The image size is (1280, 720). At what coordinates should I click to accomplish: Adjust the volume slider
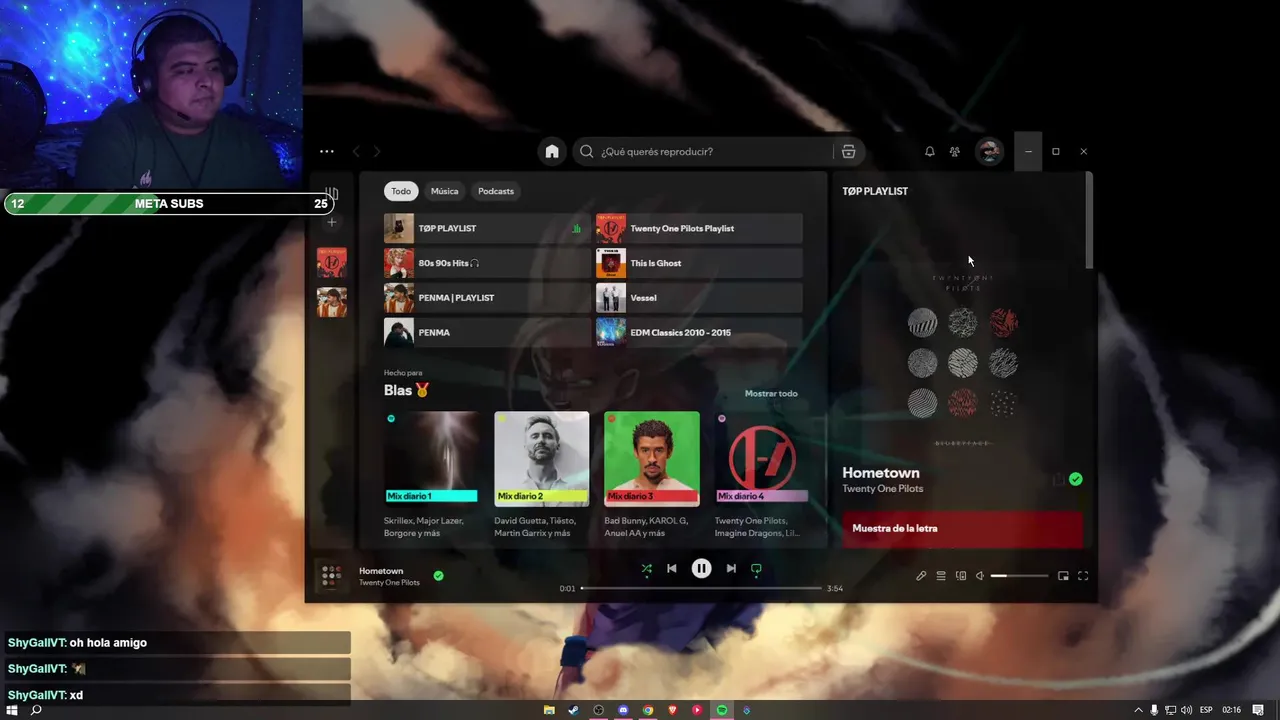pos(1019,576)
